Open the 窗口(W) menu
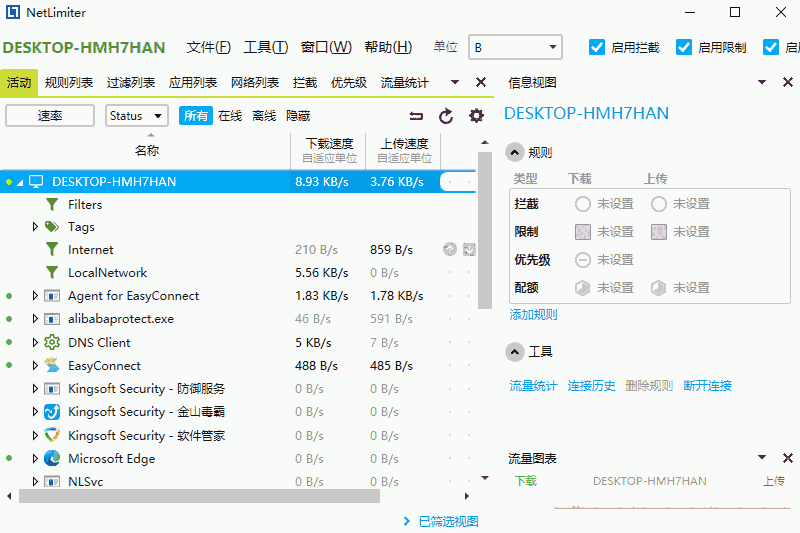This screenshot has width=800, height=533. tap(326, 47)
